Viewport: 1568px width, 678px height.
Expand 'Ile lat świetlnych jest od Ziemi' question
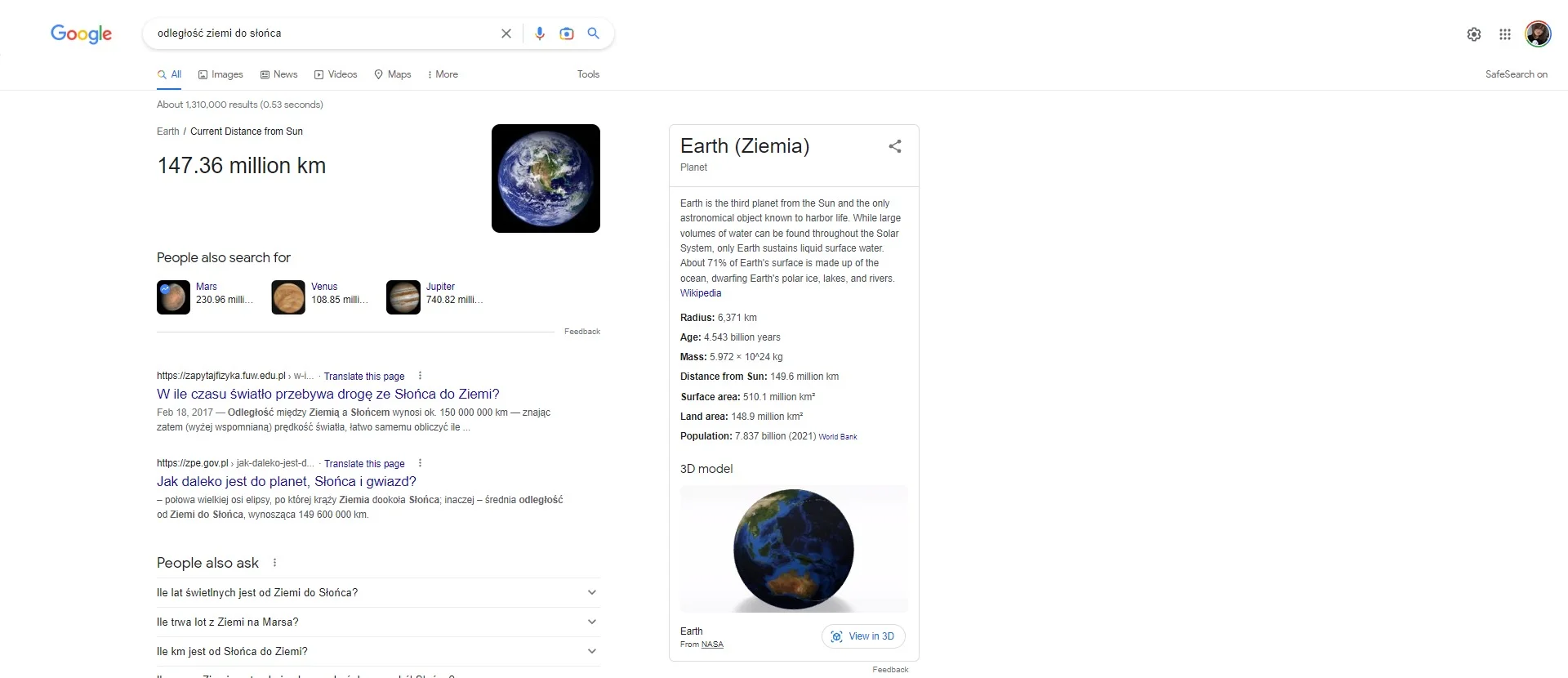(378, 593)
